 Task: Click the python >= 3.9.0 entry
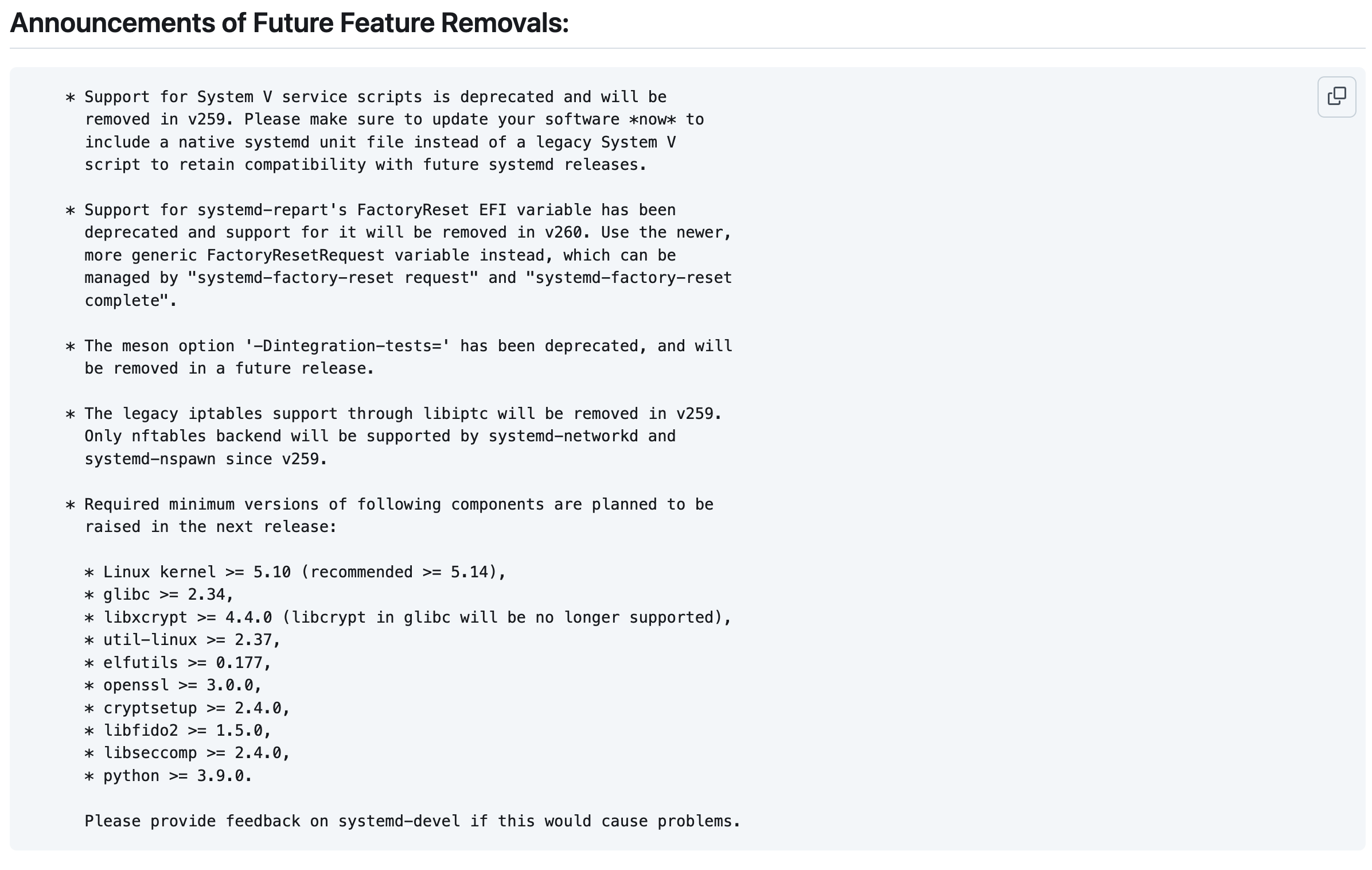(x=177, y=776)
